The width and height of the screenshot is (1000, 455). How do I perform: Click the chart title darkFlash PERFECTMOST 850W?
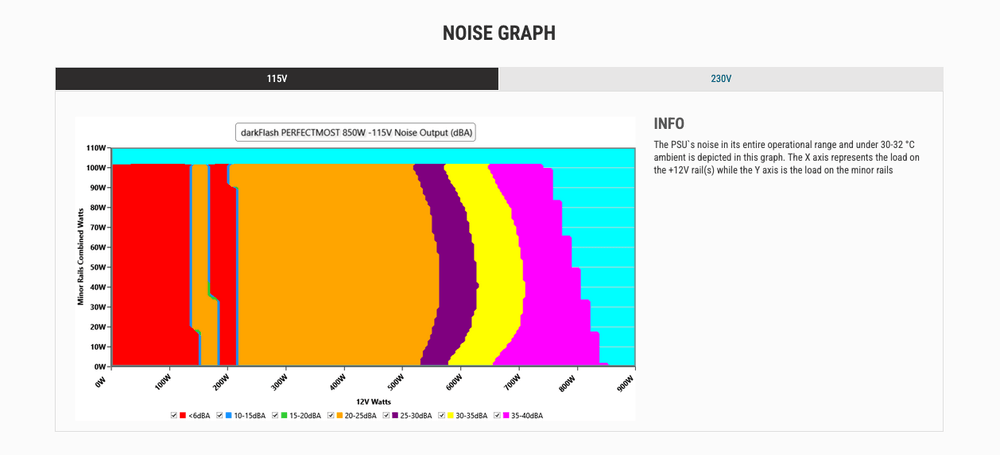(x=357, y=132)
